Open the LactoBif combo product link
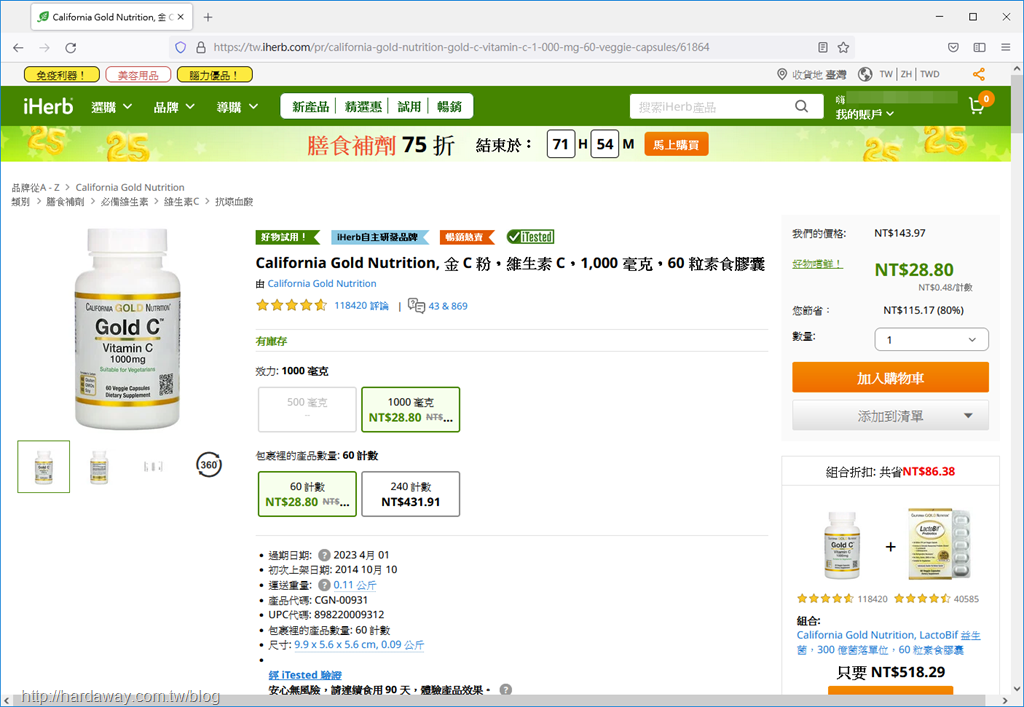The height and width of the screenshot is (707, 1024). pos(888,642)
